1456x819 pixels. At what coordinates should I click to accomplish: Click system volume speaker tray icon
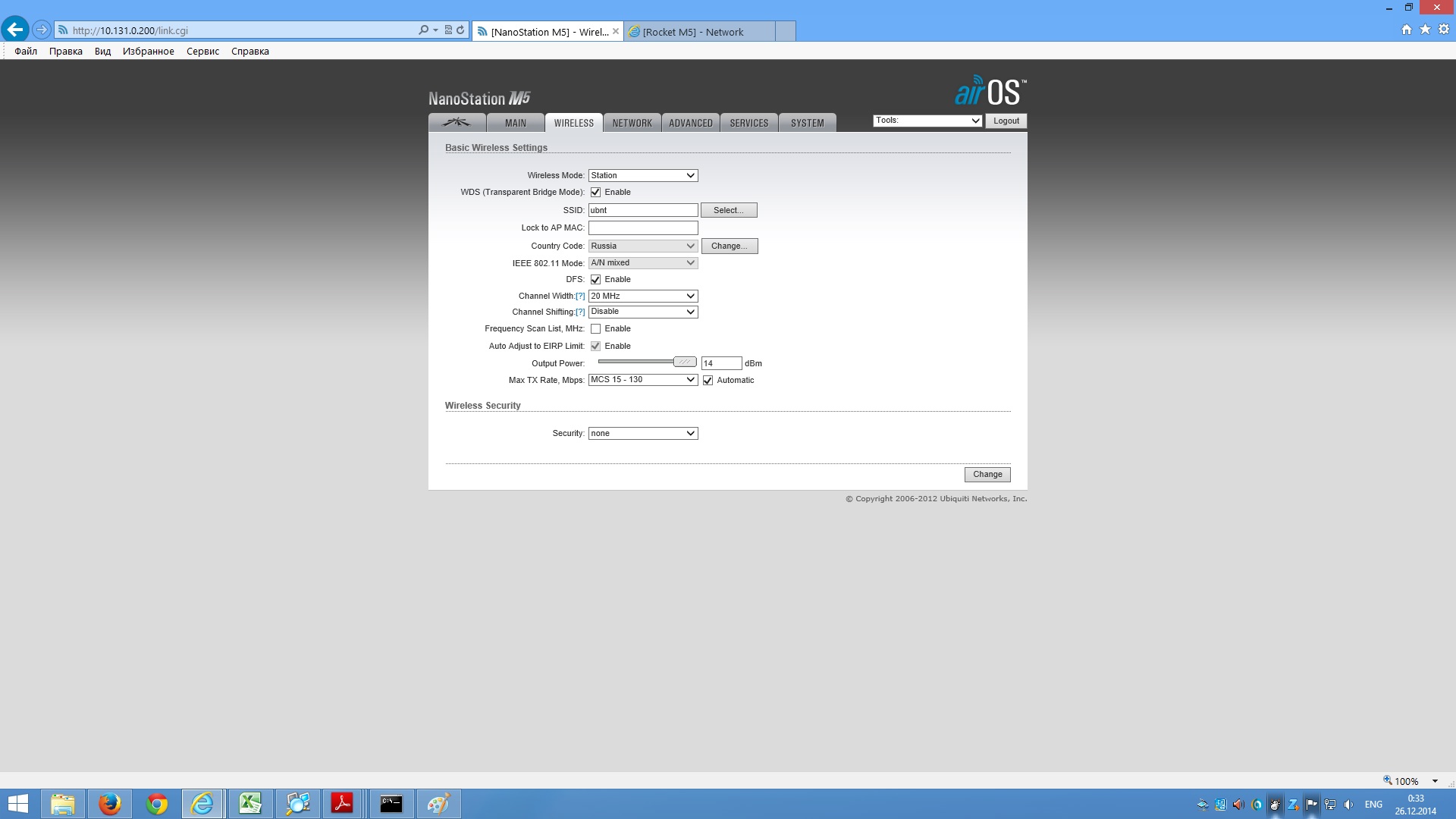[1348, 805]
